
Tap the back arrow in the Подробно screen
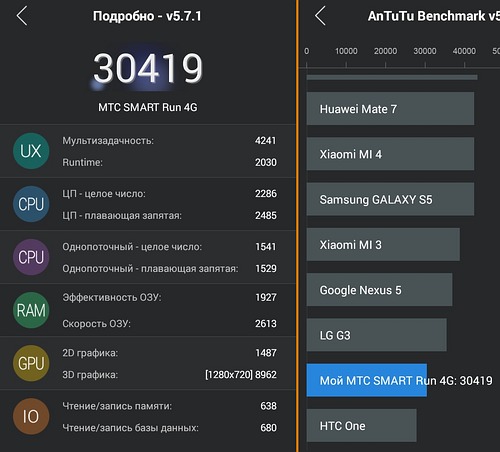(22, 16)
